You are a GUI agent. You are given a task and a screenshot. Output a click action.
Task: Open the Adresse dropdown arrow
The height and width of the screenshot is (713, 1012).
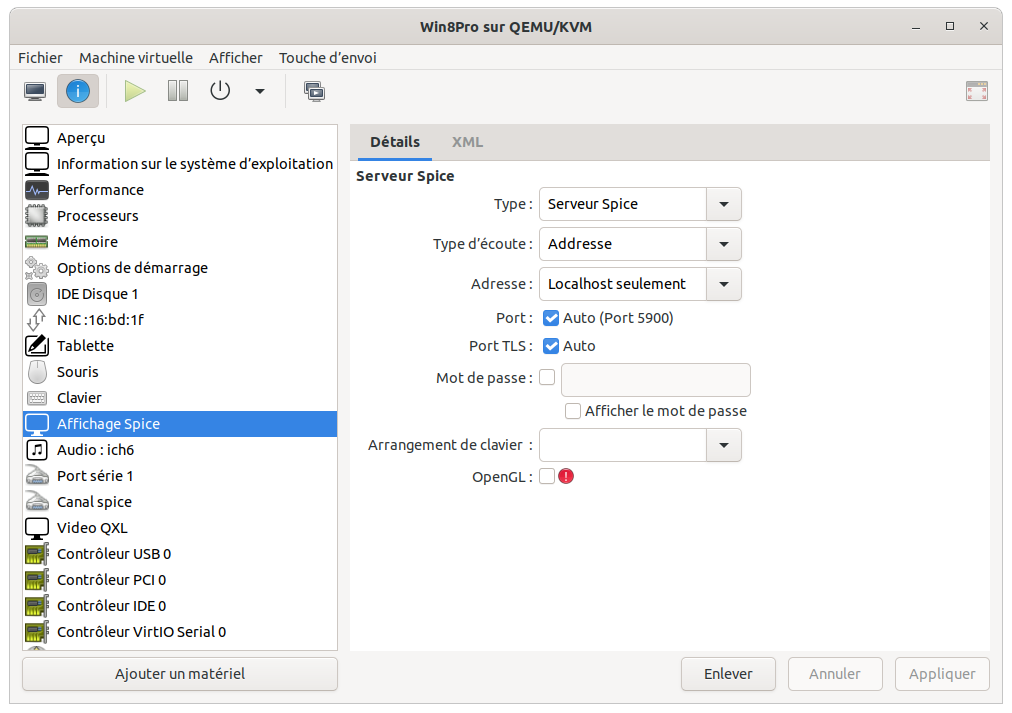724,284
